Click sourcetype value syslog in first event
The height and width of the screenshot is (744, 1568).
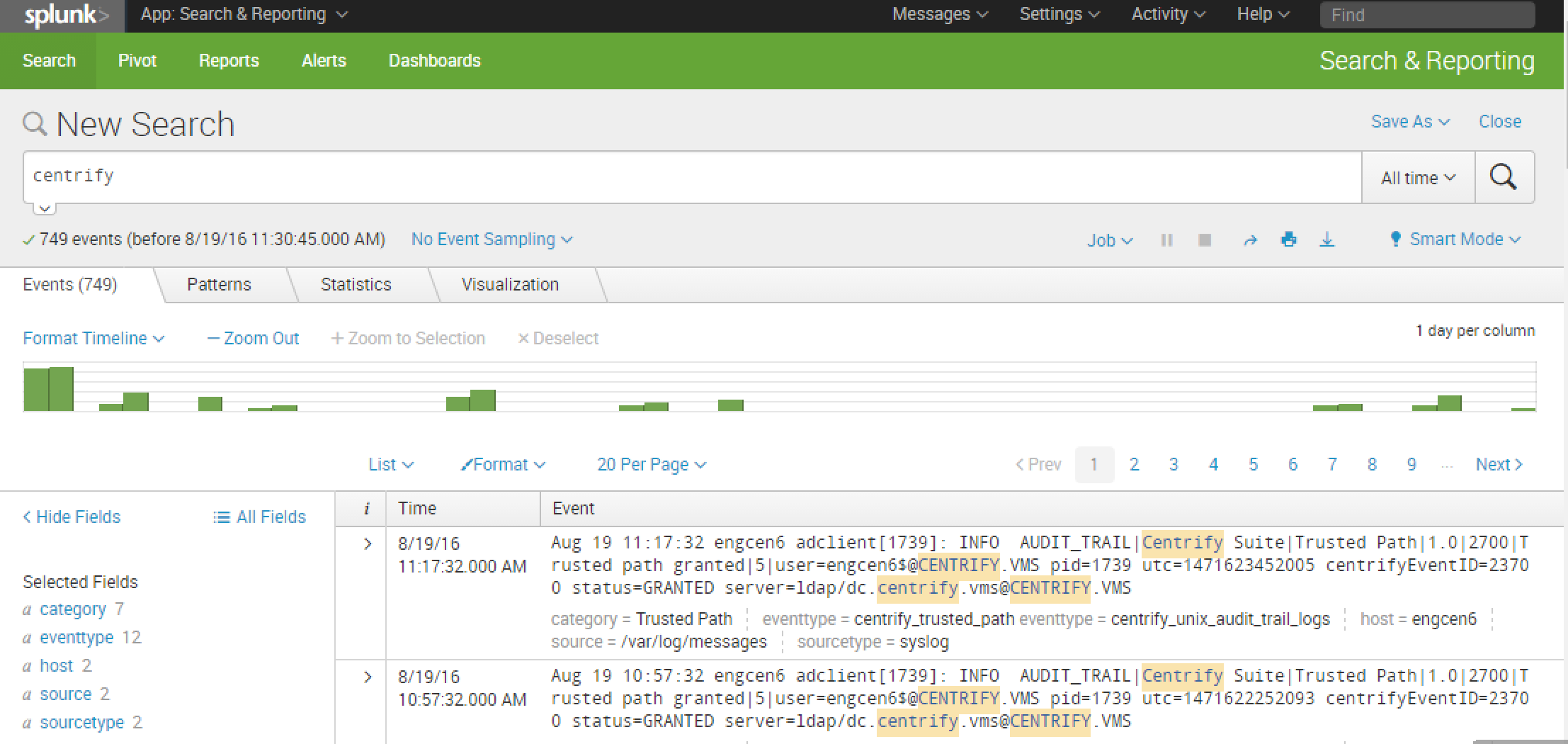point(924,642)
